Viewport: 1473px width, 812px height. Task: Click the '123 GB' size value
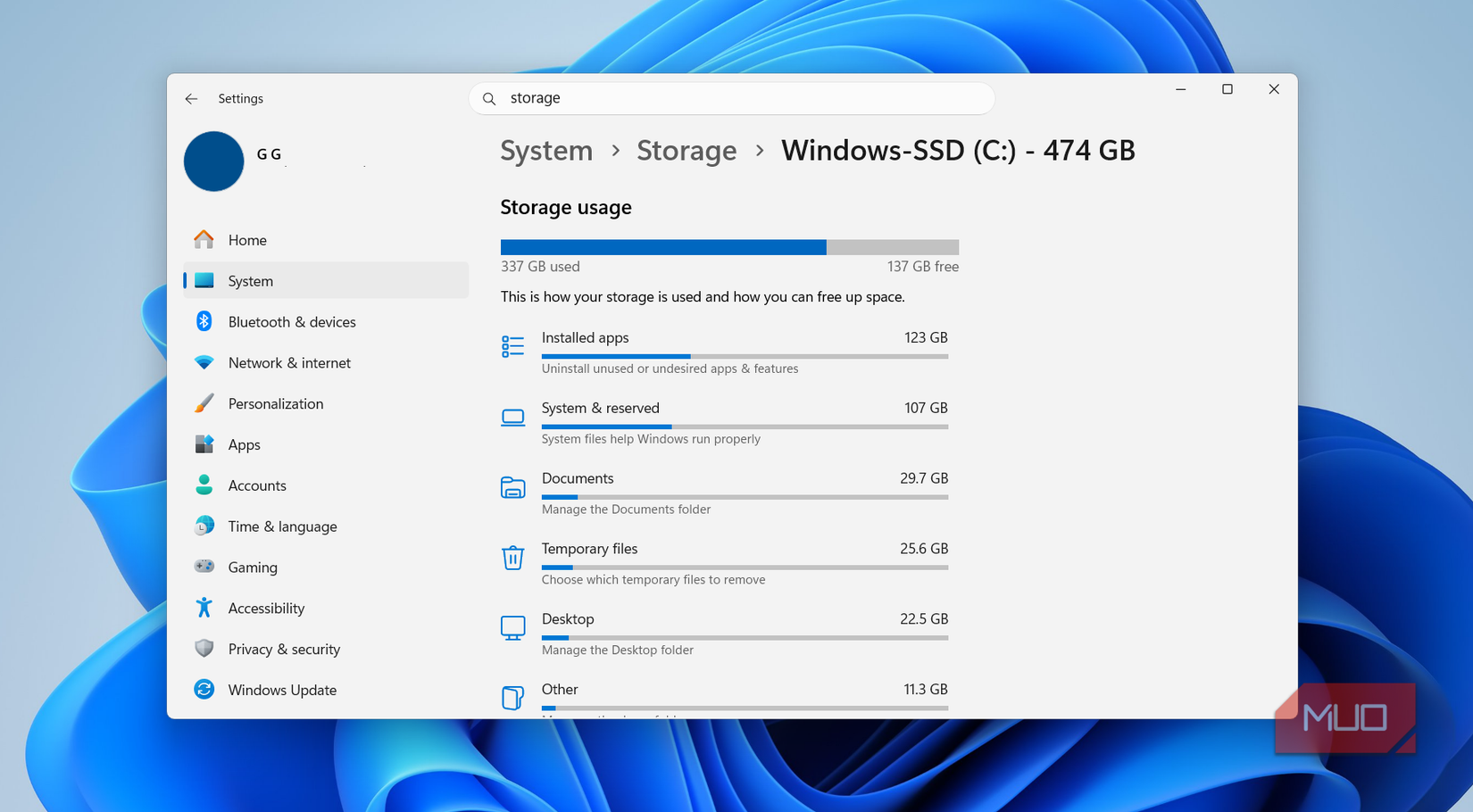926,338
